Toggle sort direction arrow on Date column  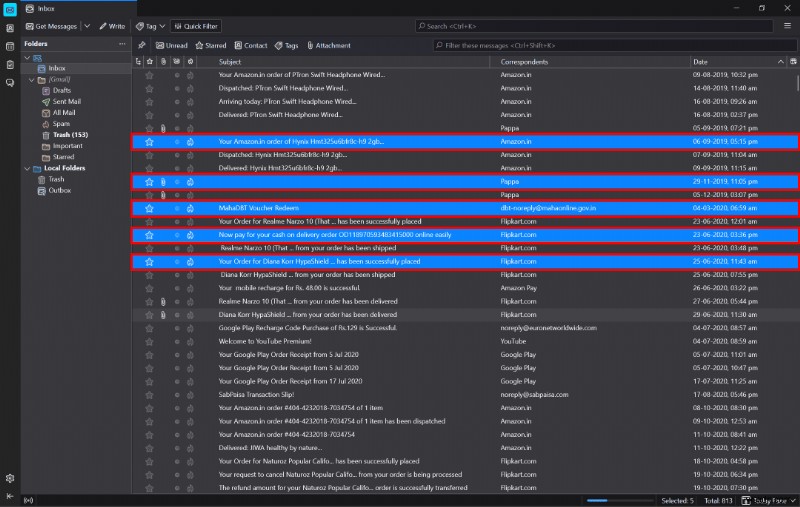781,62
